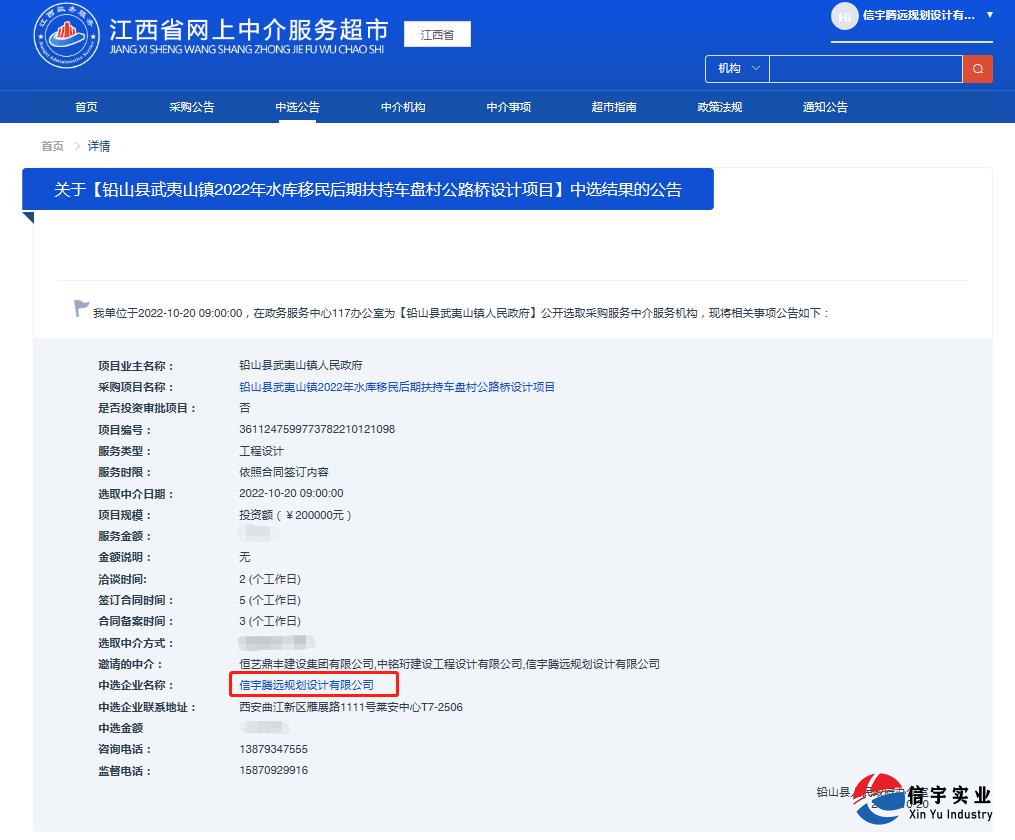Screen dimensions: 1015x840
Task: Open the 通知公告 announcements page
Action: 824,107
